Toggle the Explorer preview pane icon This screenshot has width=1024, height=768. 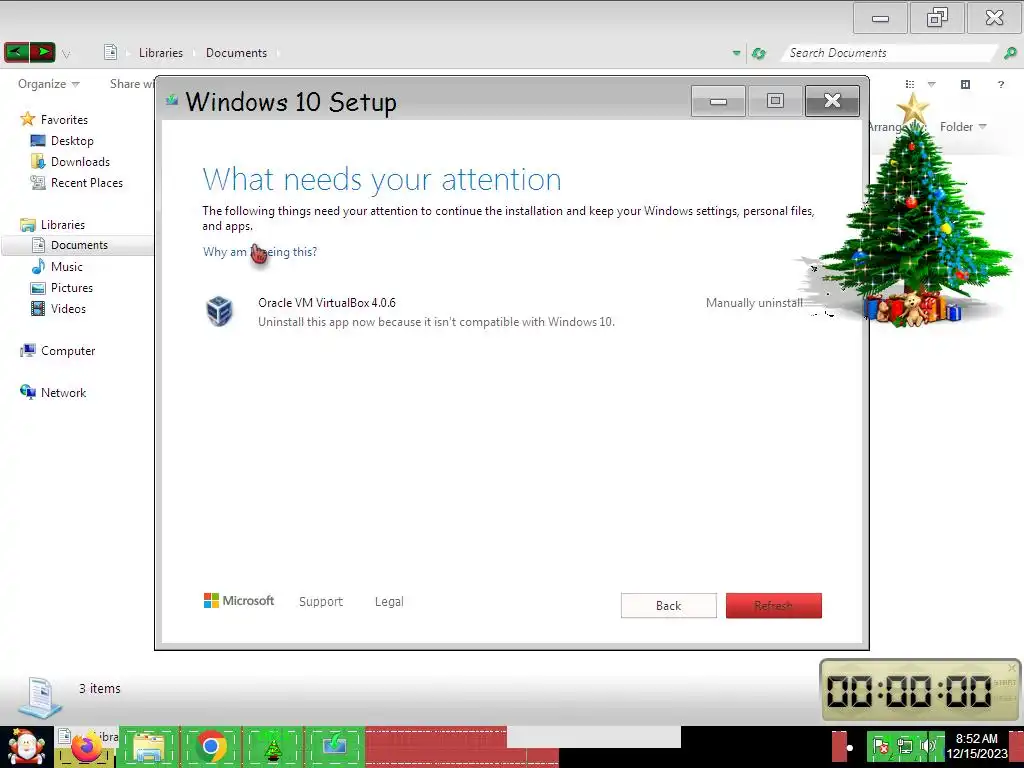point(965,84)
